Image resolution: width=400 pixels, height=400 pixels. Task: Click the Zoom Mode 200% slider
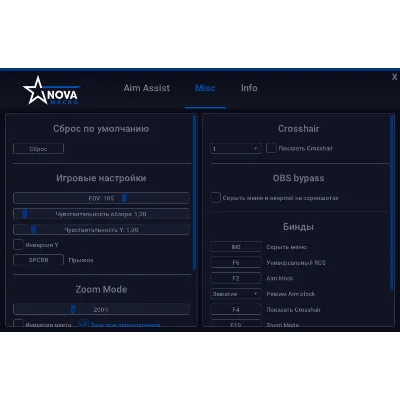pos(101,309)
